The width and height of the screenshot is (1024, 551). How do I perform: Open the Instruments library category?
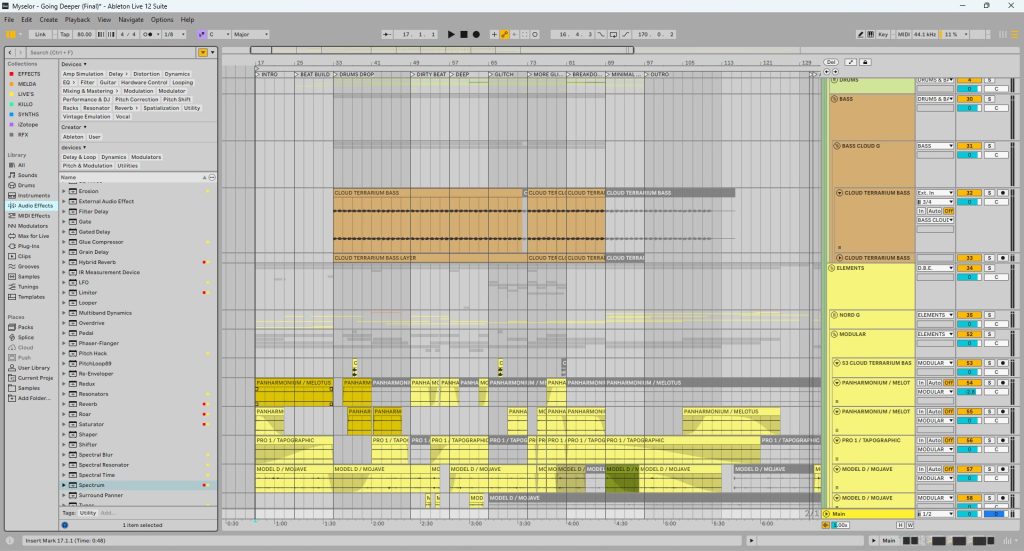click(34, 195)
